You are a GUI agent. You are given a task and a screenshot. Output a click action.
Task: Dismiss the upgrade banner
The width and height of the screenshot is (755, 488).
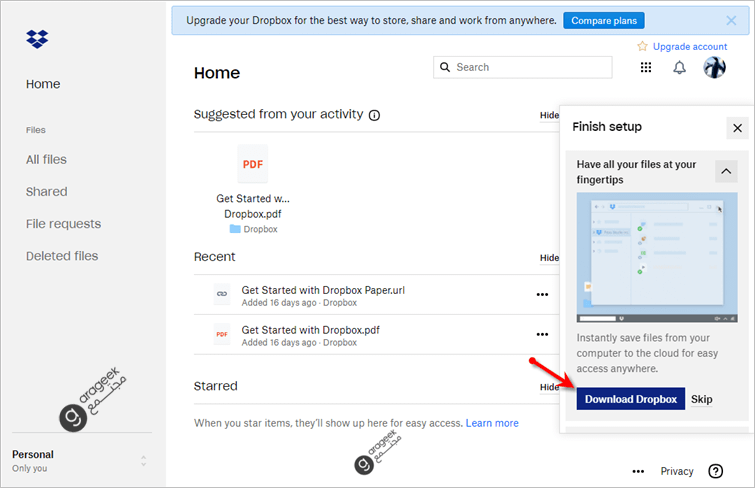731,20
